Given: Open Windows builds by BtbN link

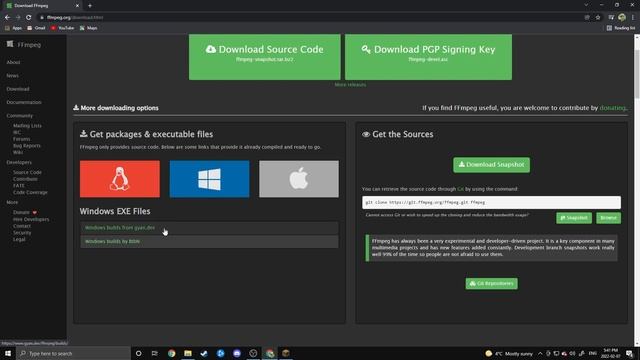Looking at the screenshot, I should (x=112, y=241).
